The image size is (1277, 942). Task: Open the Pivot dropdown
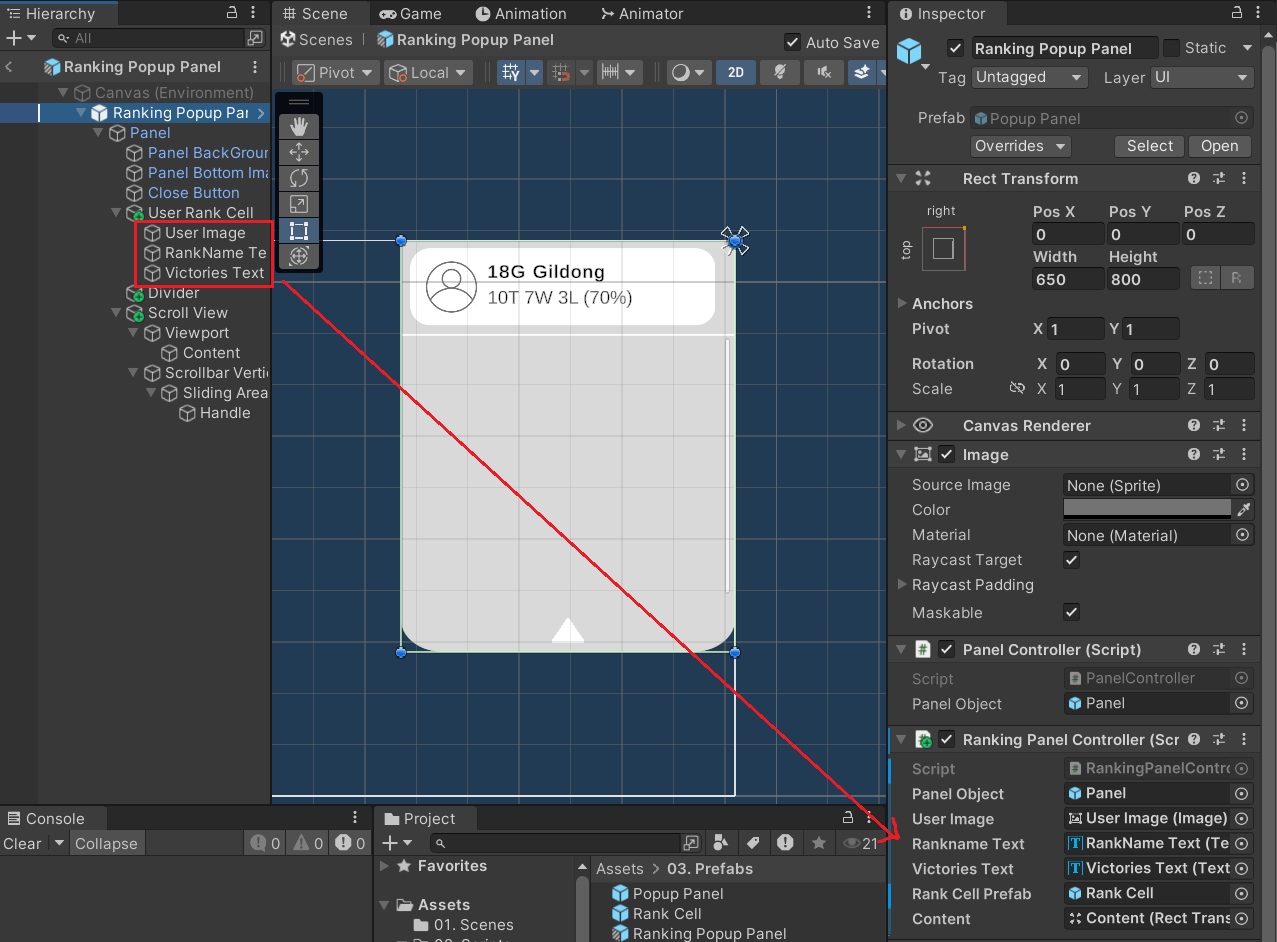[336, 72]
